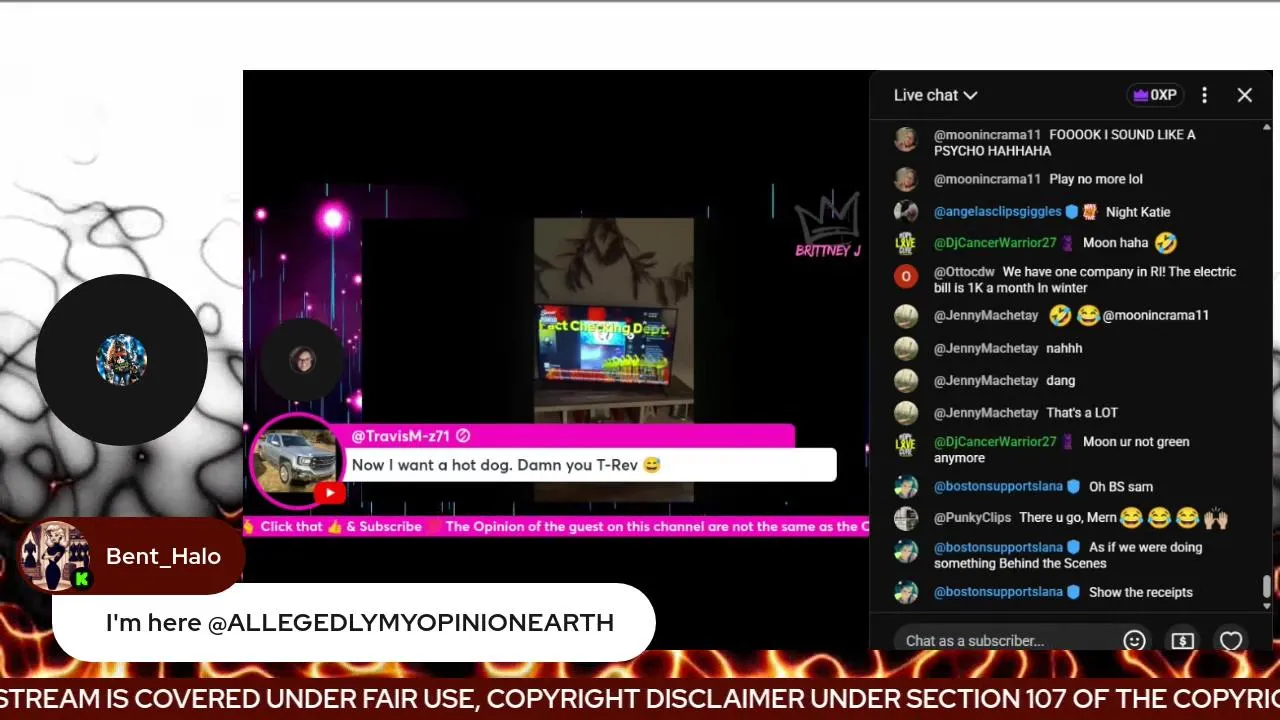
Task: Click @angelasclipsgiggles profile avatar
Action: (906, 212)
